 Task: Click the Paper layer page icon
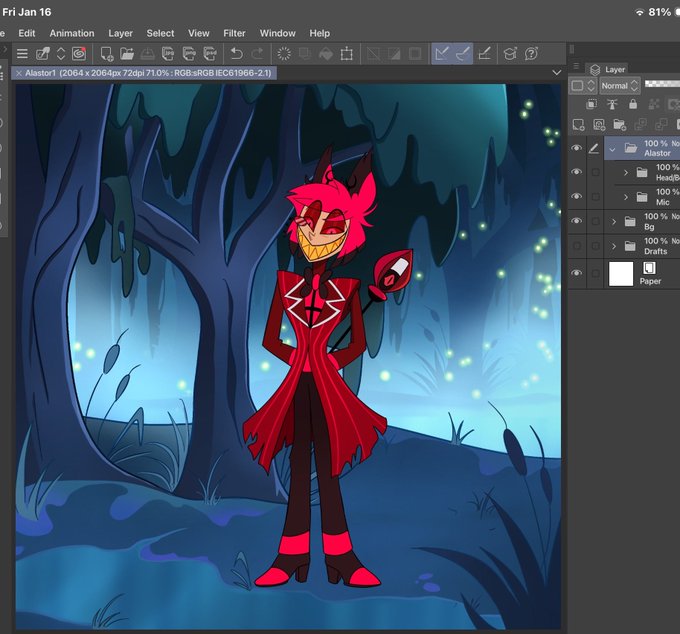point(649,268)
